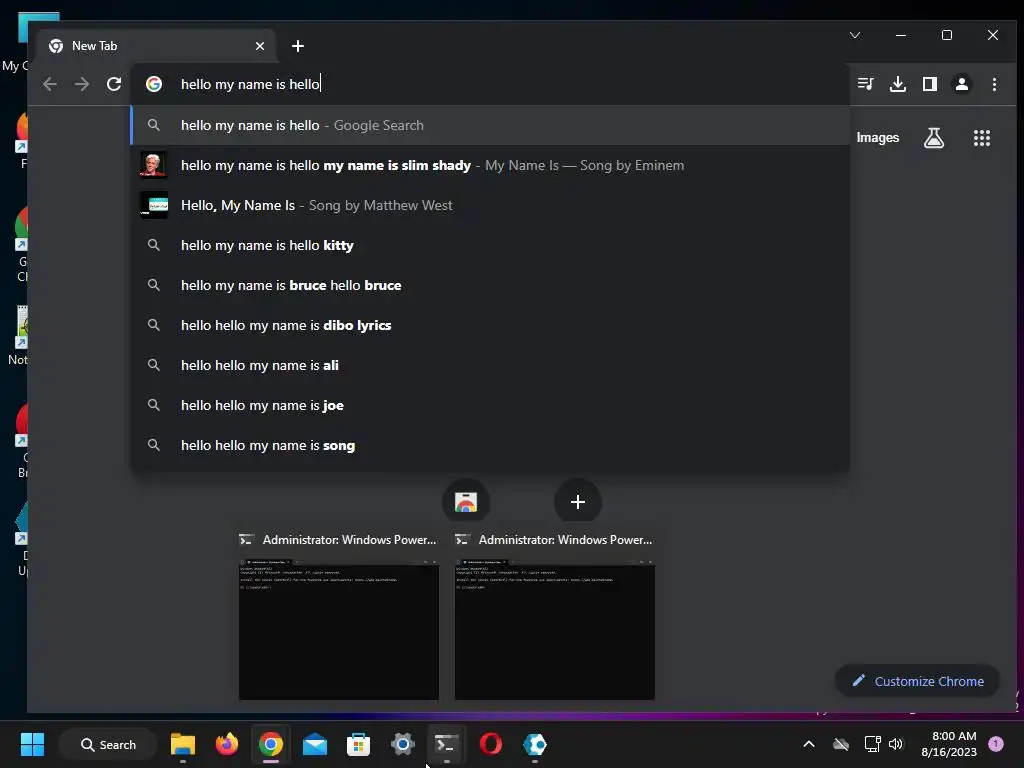Select the 'dibo lyrics' suggestion
Viewport: 1024px width, 768px height.
click(490, 325)
